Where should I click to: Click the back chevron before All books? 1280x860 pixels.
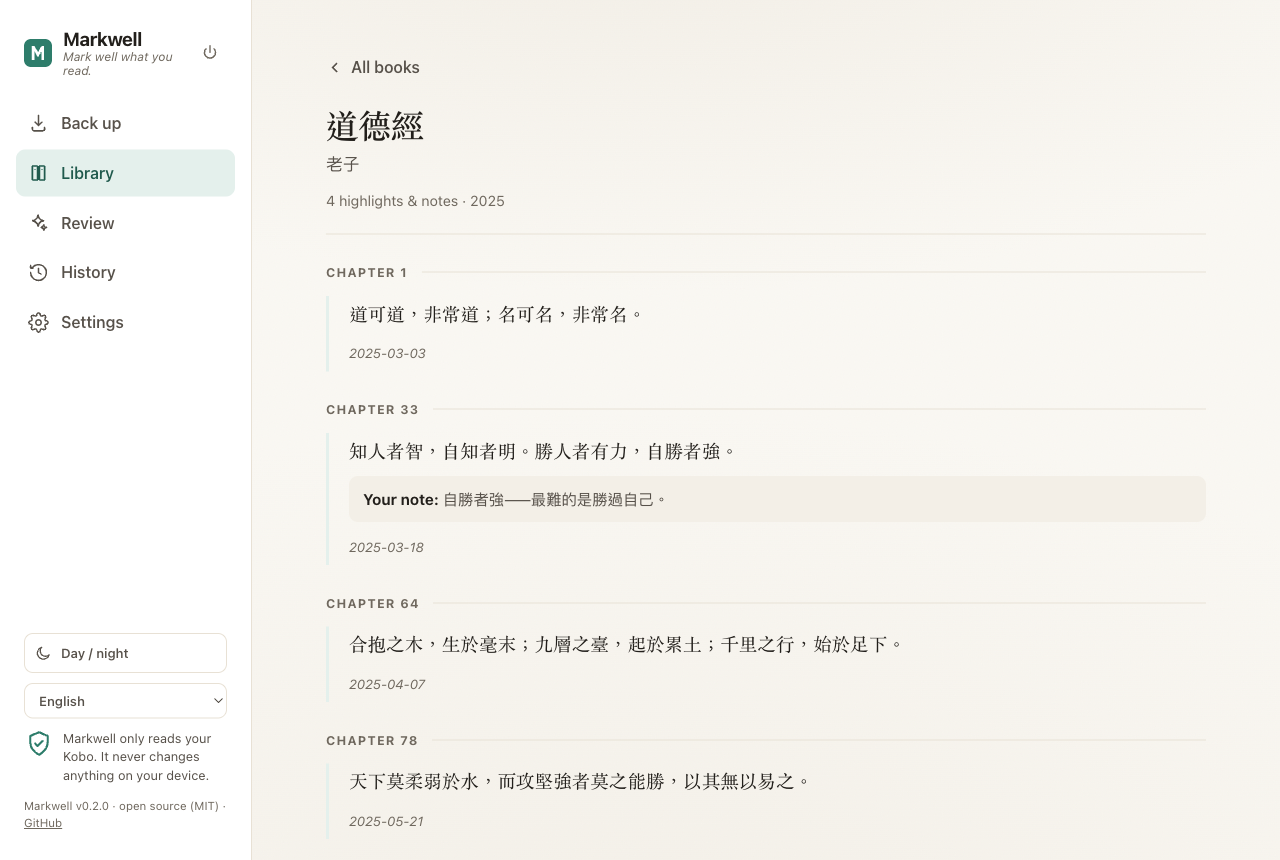tap(334, 67)
